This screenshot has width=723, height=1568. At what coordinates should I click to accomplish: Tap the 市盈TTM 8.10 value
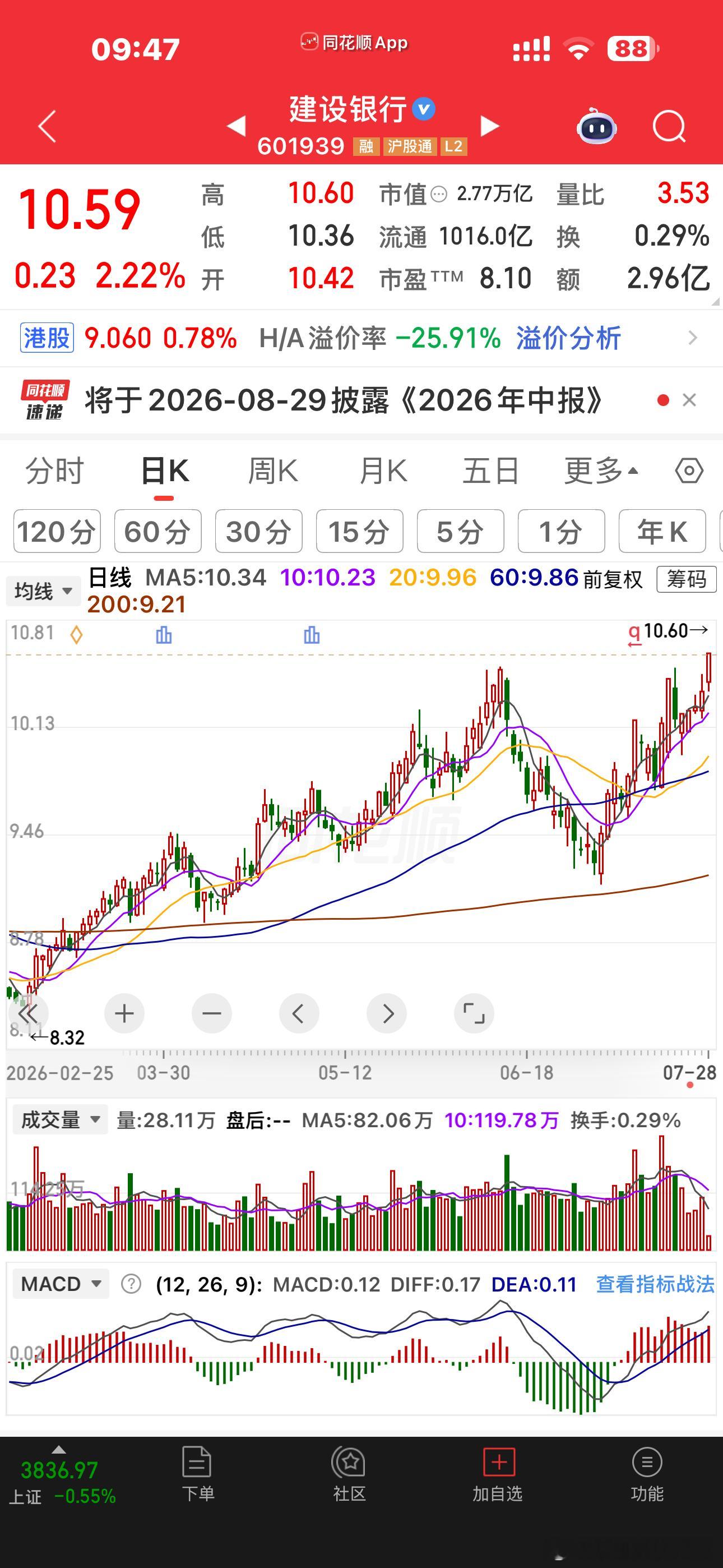click(505, 278)
